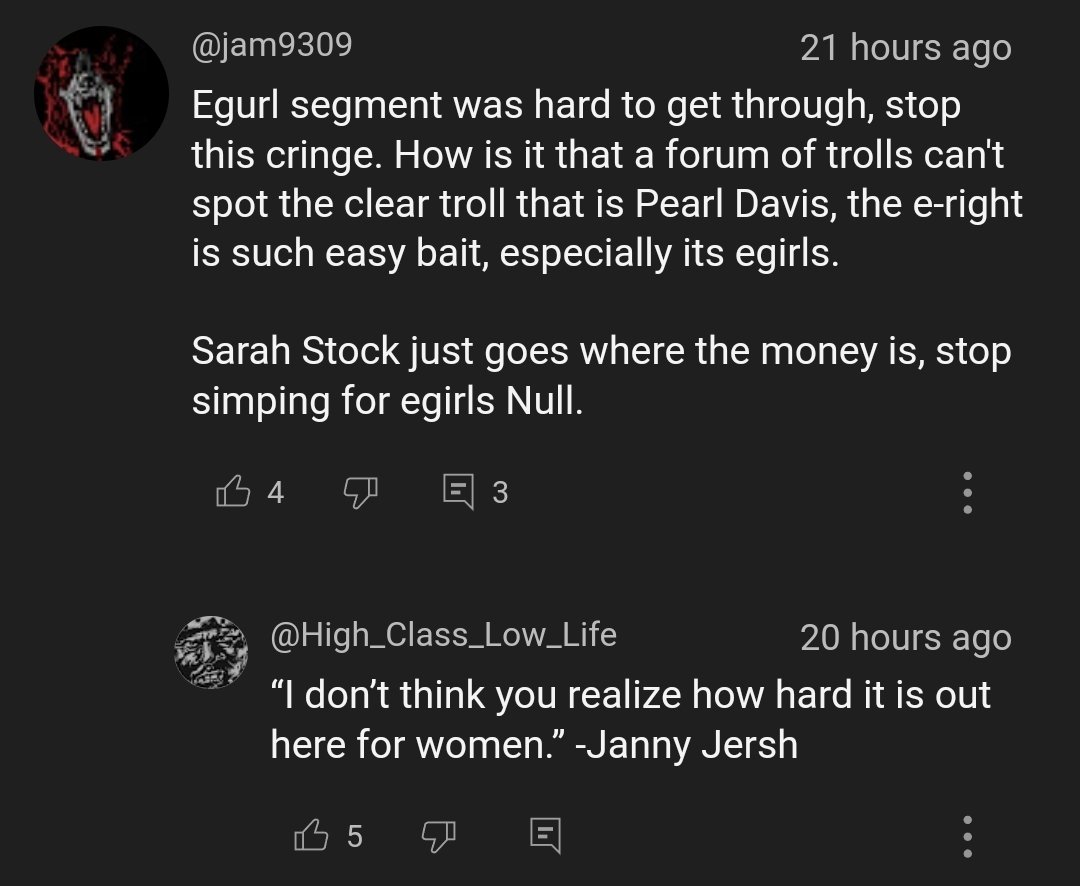1080x886 pixels.
Task: Open replies icon on @jam9309 comment
Action: pyautogui.click(x=457, y=491)
